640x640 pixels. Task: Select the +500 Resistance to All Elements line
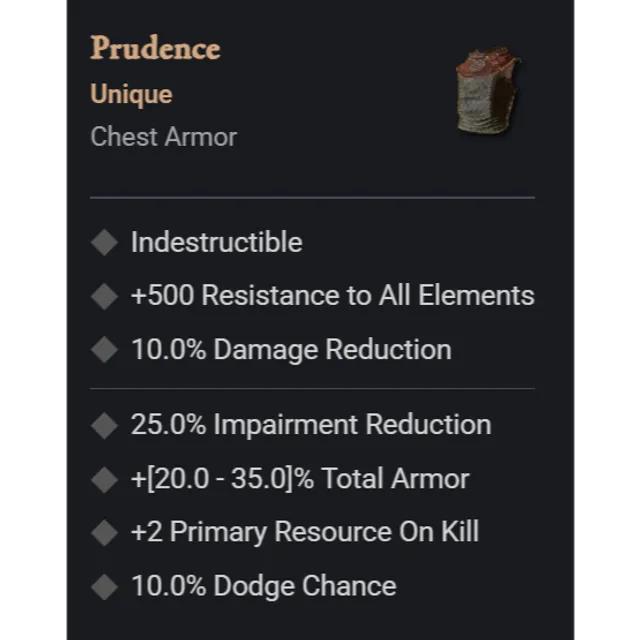pyautogui.click(x=333, y=296)
